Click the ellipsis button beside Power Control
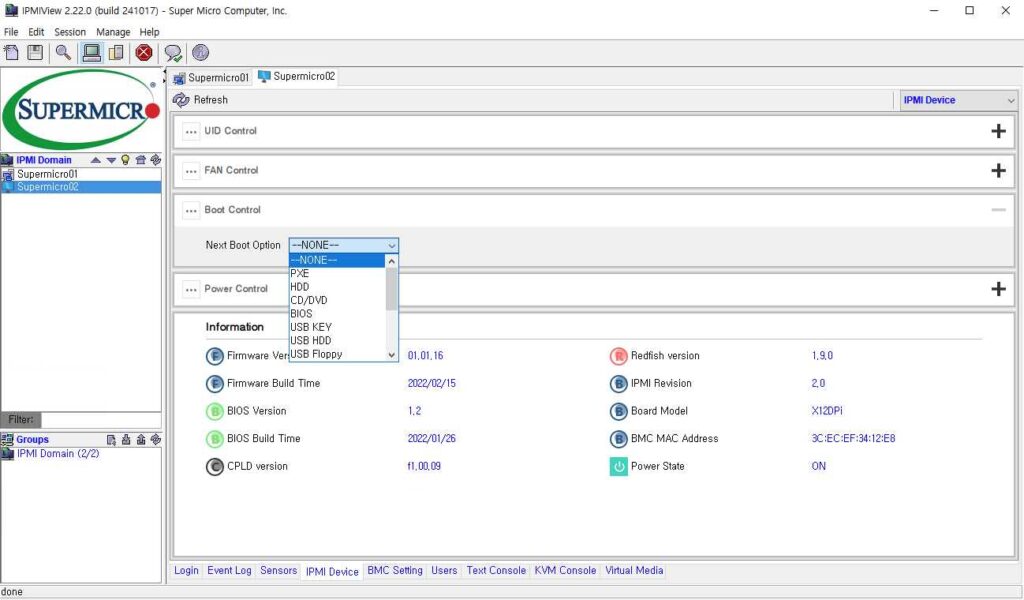1024x600 pixels. [191, 289]
